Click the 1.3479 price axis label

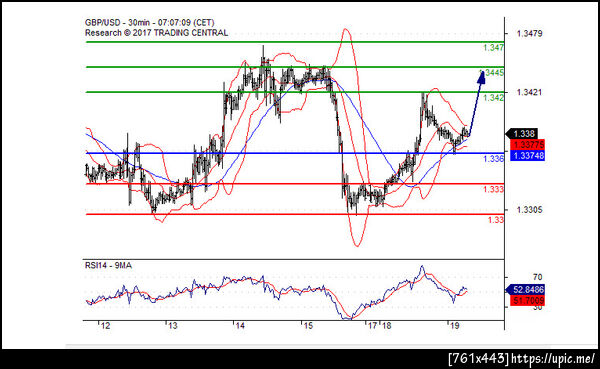coord(529,34)
